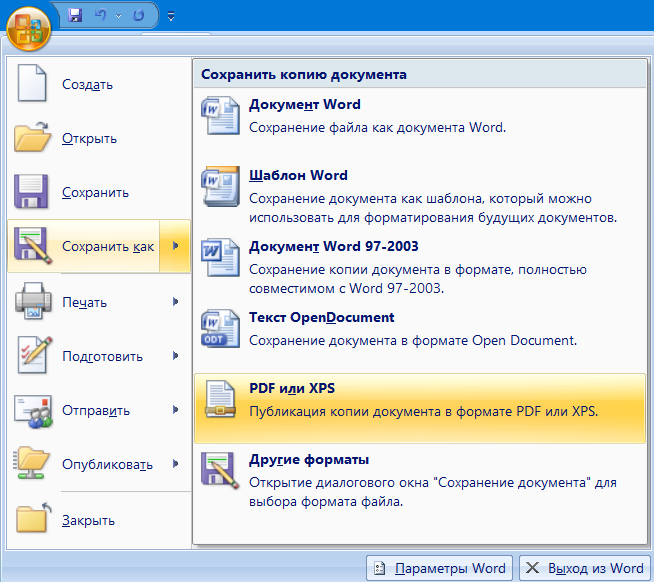Click text 'выбора формата файла.'
This screenshot has width=654, height=582.
tap(326, 501)
